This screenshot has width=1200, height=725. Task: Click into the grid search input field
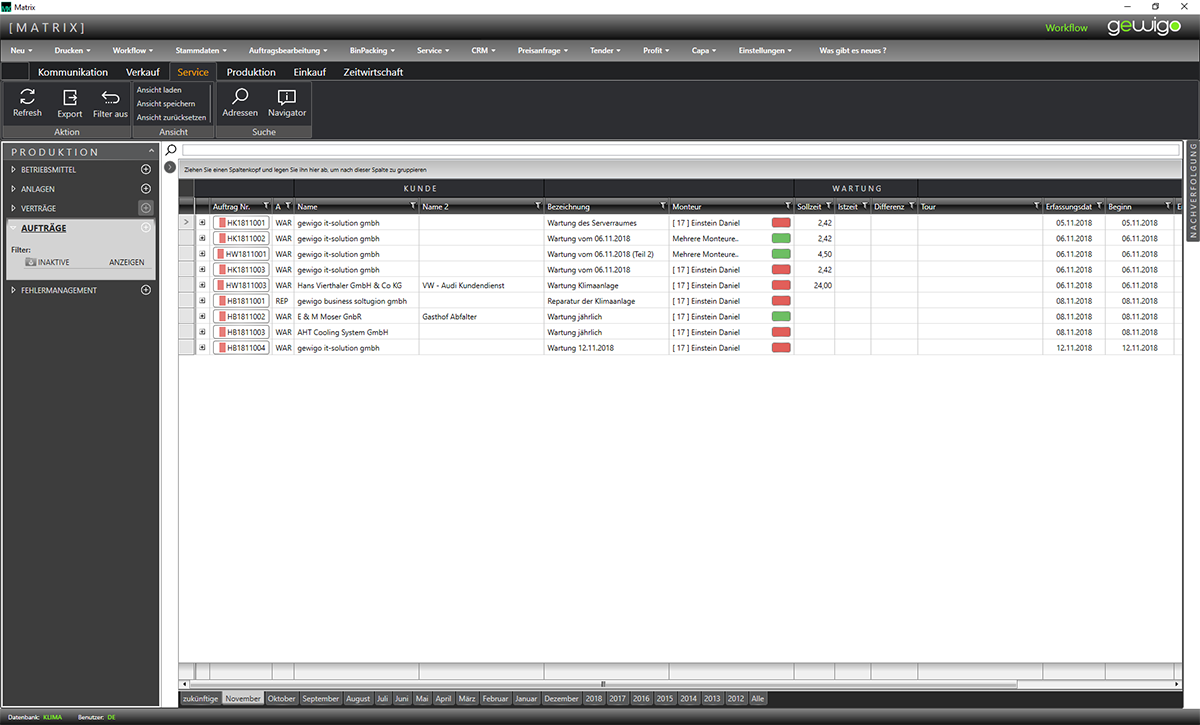tap(680, 150)
